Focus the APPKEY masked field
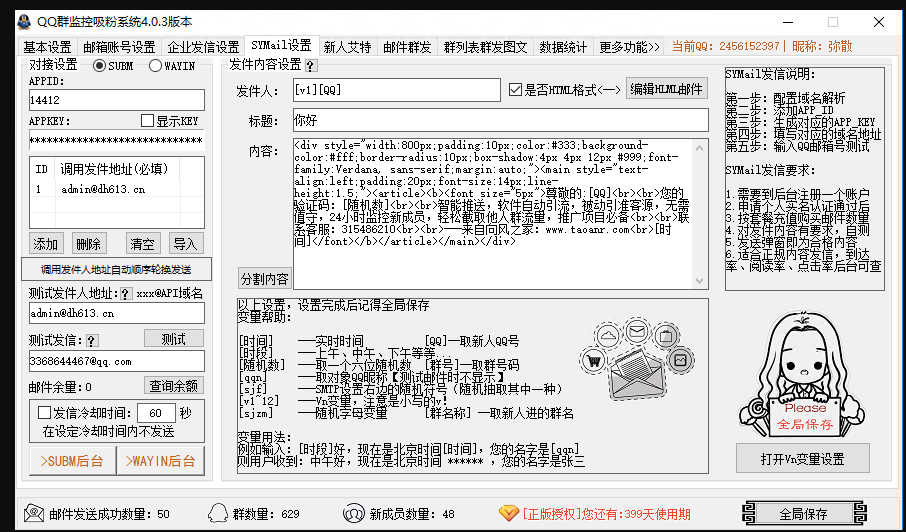 [x=117, y=140]
